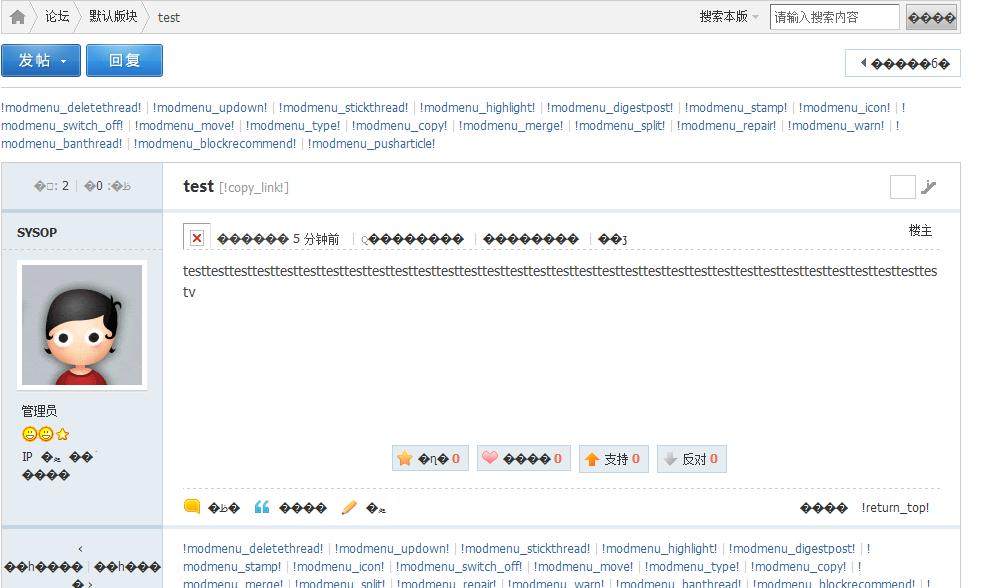Click the top !modmenu_stickthread! link
This screenshot has width=993, height=588.
(x=343, y=108)
